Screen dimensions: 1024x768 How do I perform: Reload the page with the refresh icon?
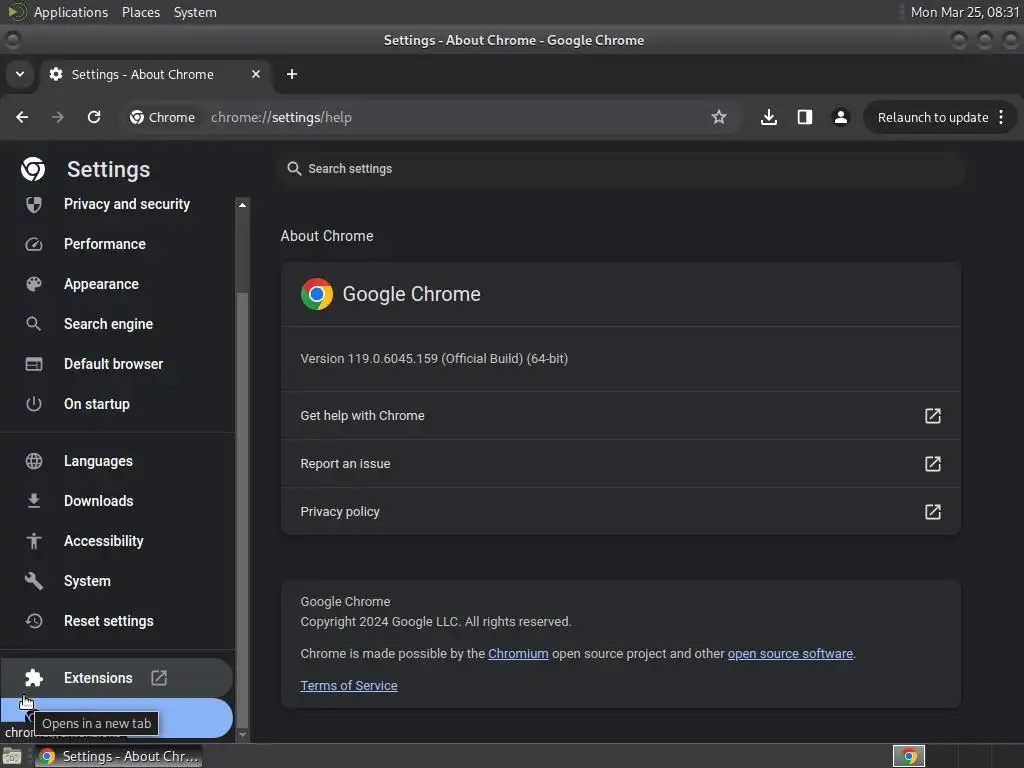tap(94, 117)
